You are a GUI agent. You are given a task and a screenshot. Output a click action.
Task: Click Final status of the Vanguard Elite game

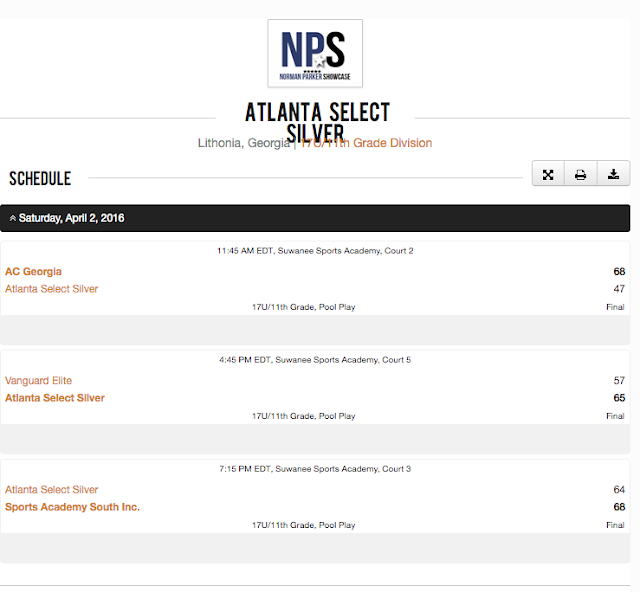pos(615,416)
